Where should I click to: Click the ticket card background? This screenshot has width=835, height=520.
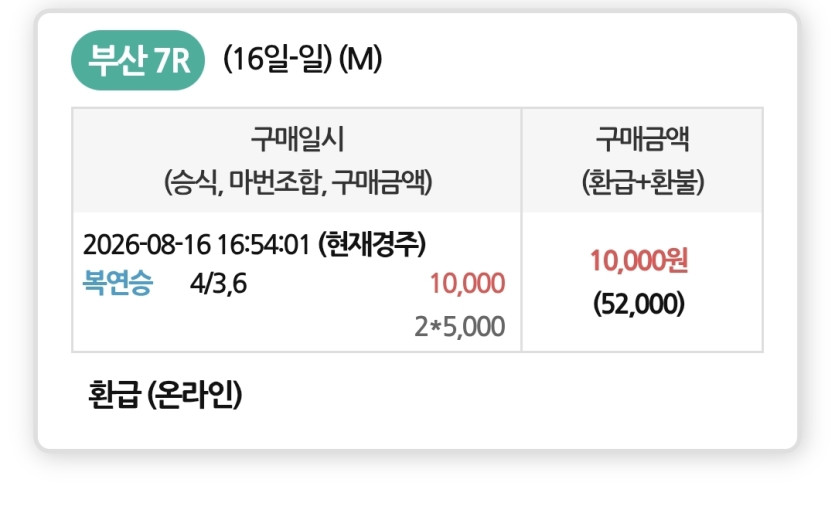pos(418,231)
